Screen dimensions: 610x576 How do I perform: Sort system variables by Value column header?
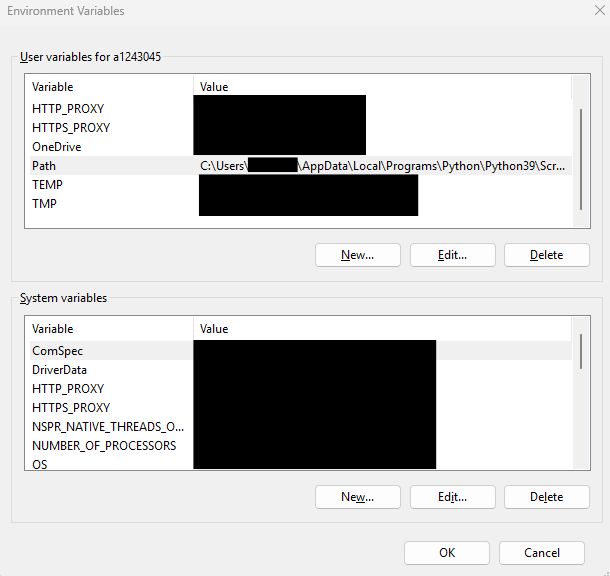(x=380, y=329)
